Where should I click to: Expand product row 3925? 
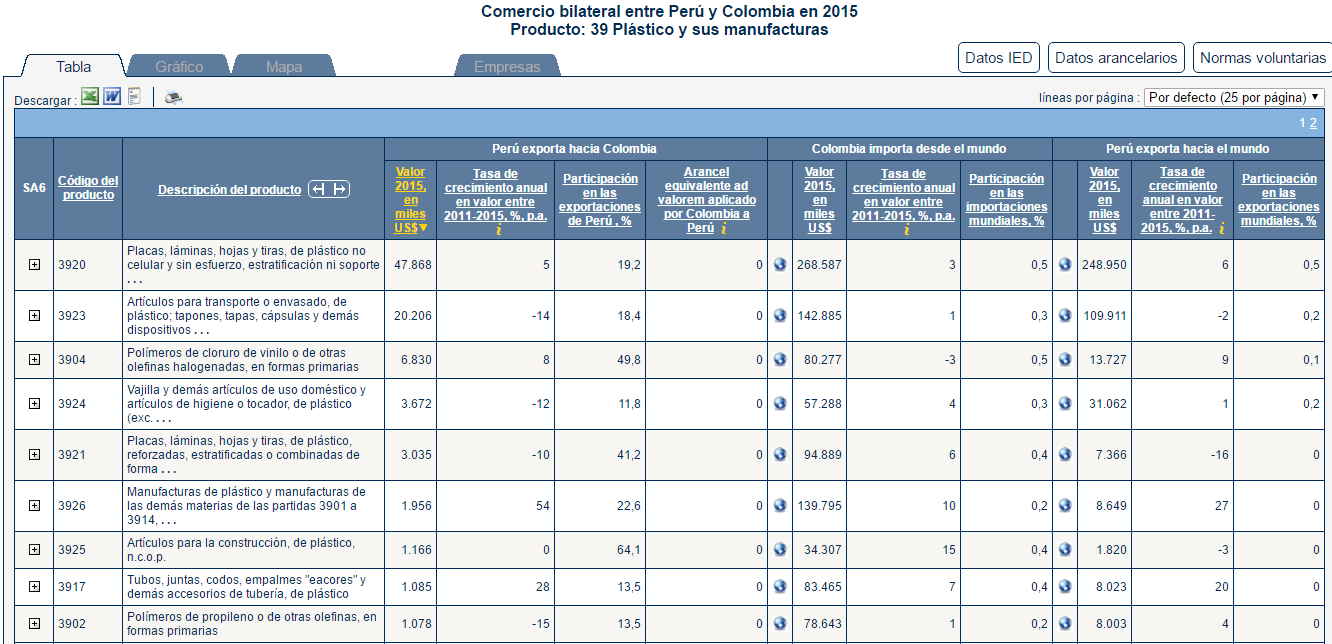coord(34,550)
